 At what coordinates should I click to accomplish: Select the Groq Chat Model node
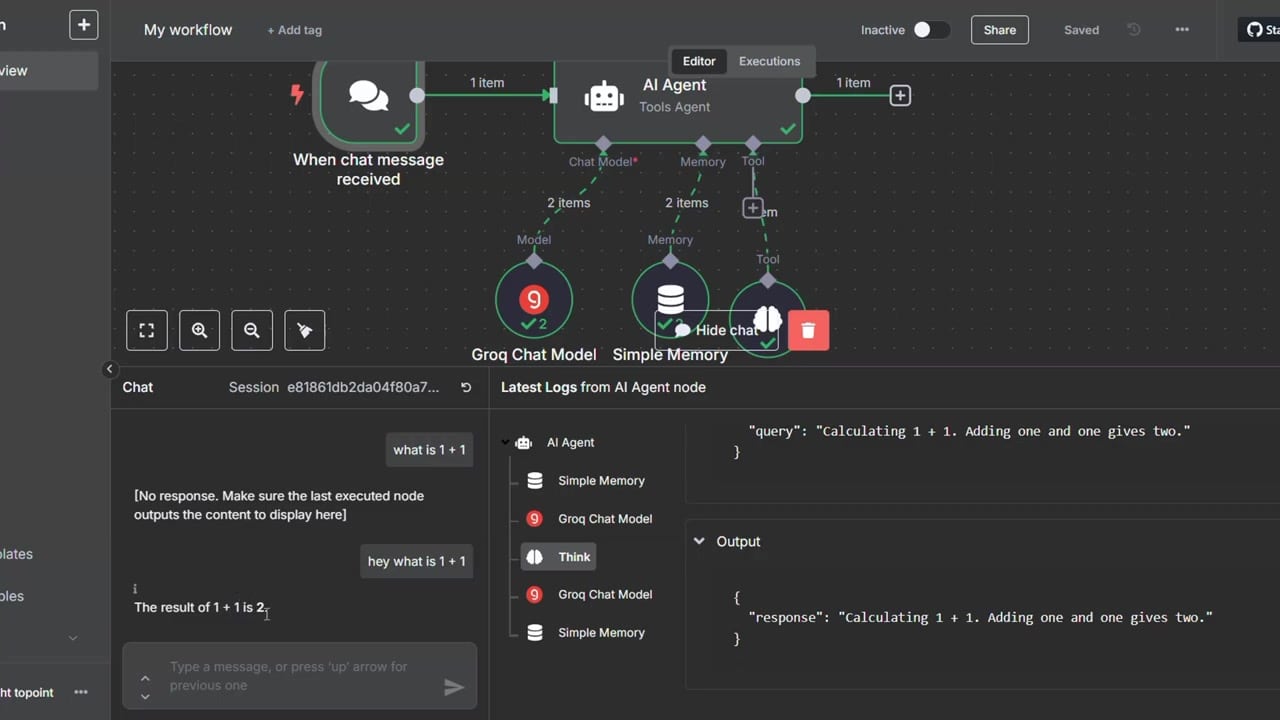(x=534, y=299)
